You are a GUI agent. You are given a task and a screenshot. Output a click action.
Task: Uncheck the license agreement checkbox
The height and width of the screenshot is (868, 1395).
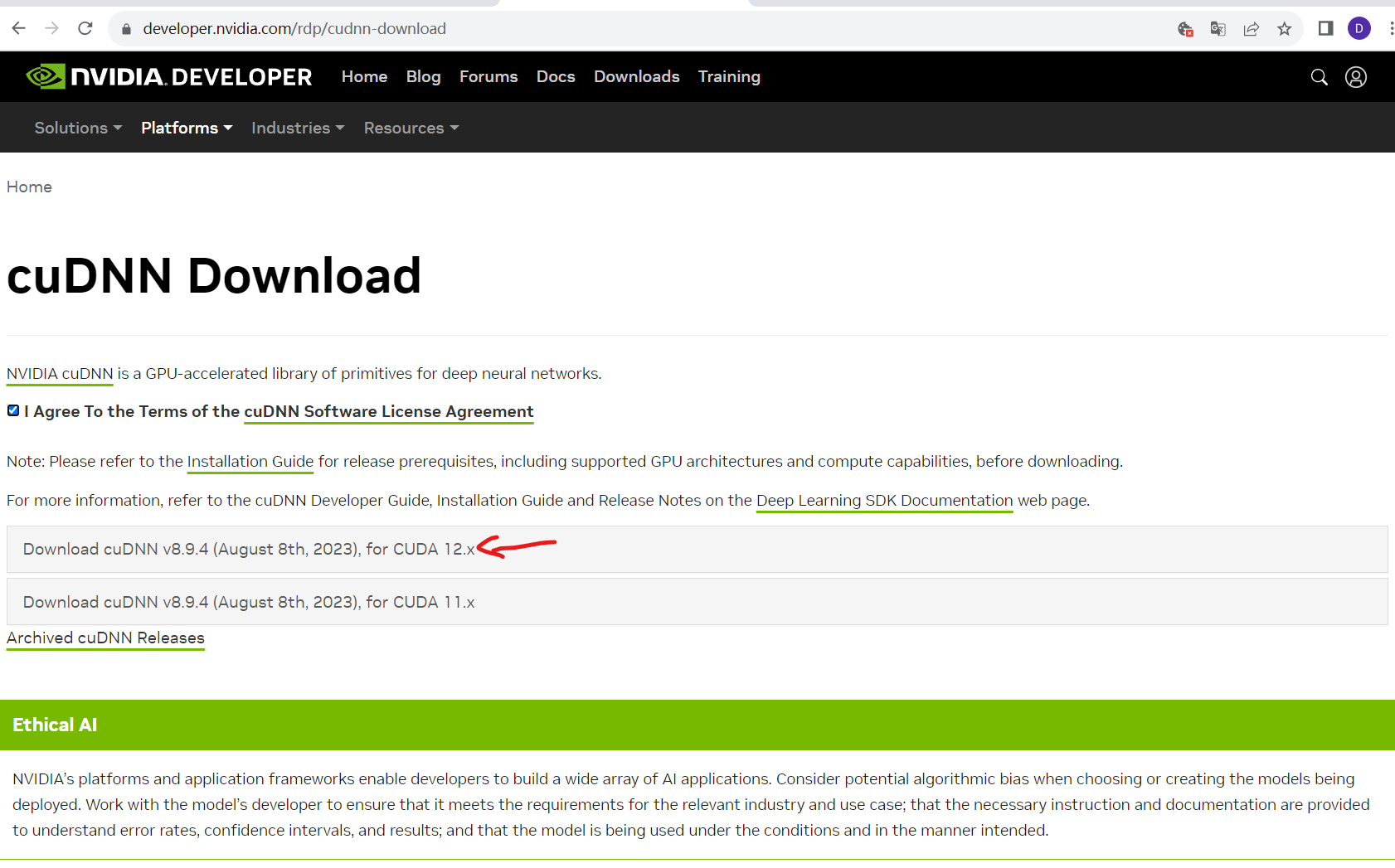click(13, 410)
